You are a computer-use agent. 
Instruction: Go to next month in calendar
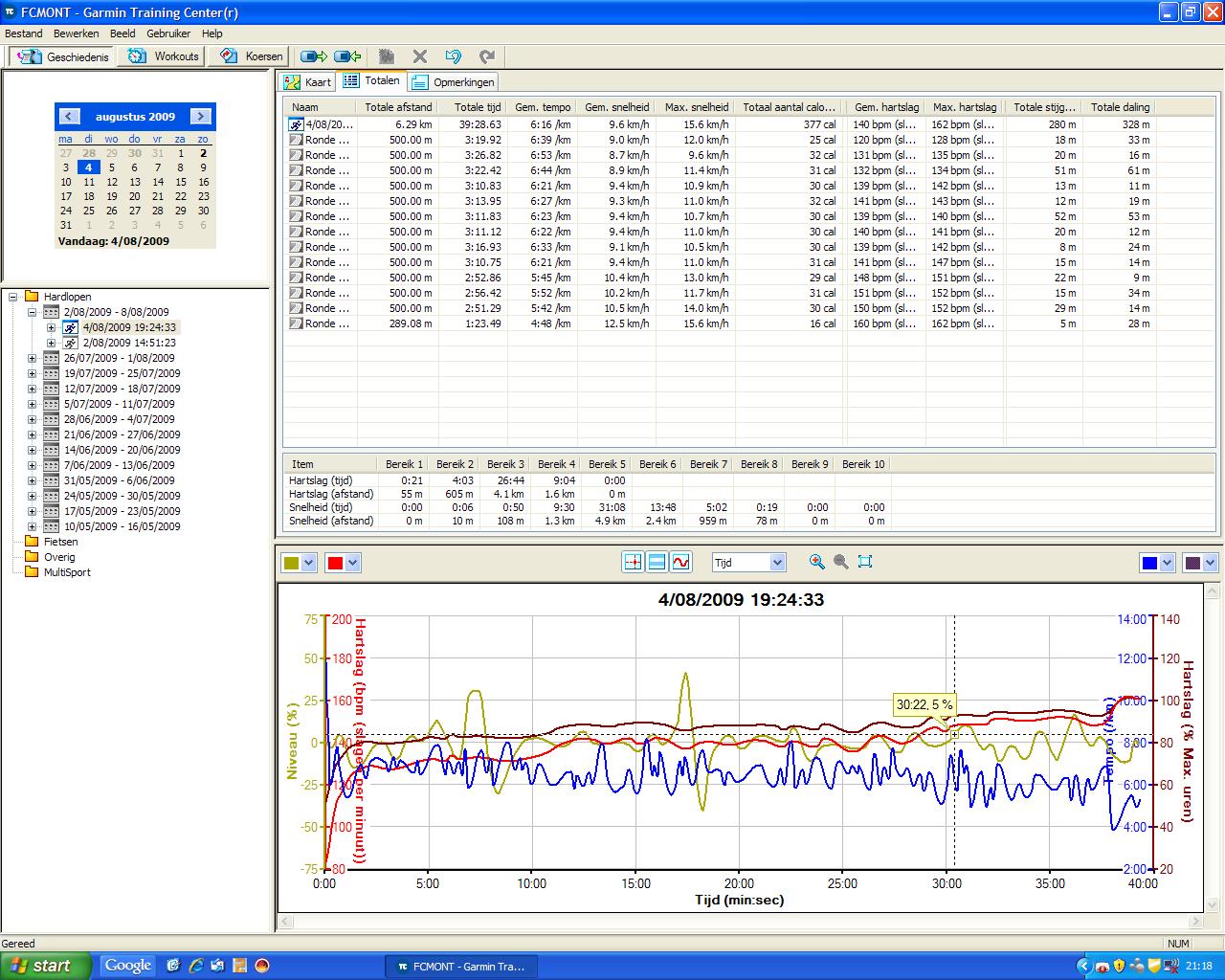pos(201,117)
